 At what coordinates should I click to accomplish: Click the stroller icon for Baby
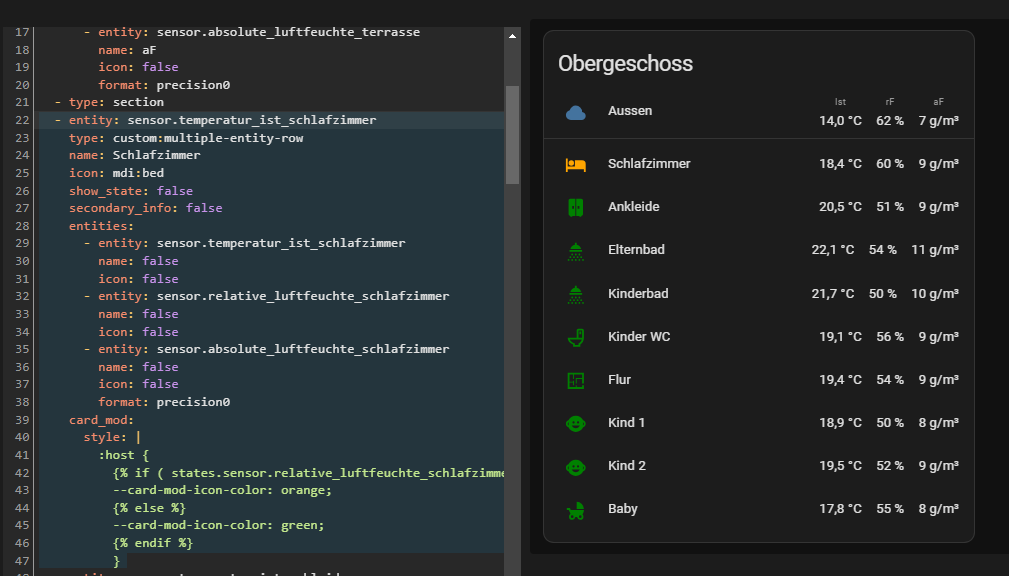pyautogui.click(x=576, y=510)
